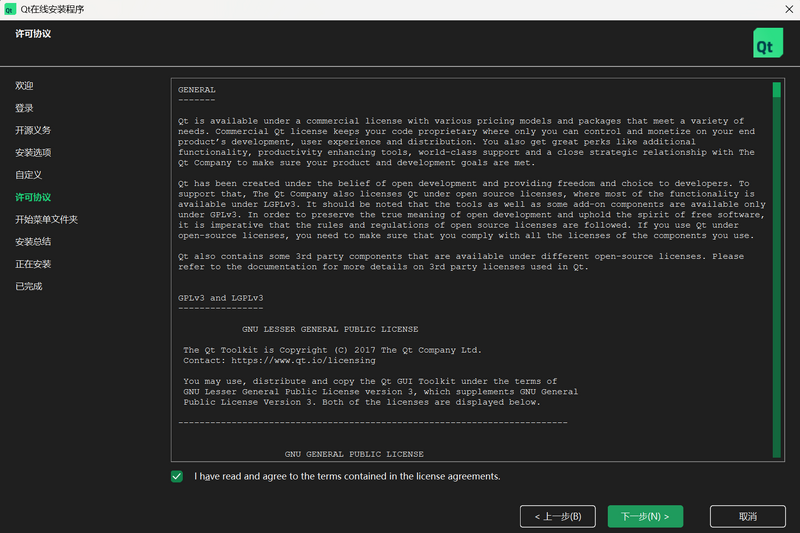Select the highlighted 许可协议 step in the sidebar
The width and height of the screenshot is (800, 533).
(33, 197)
